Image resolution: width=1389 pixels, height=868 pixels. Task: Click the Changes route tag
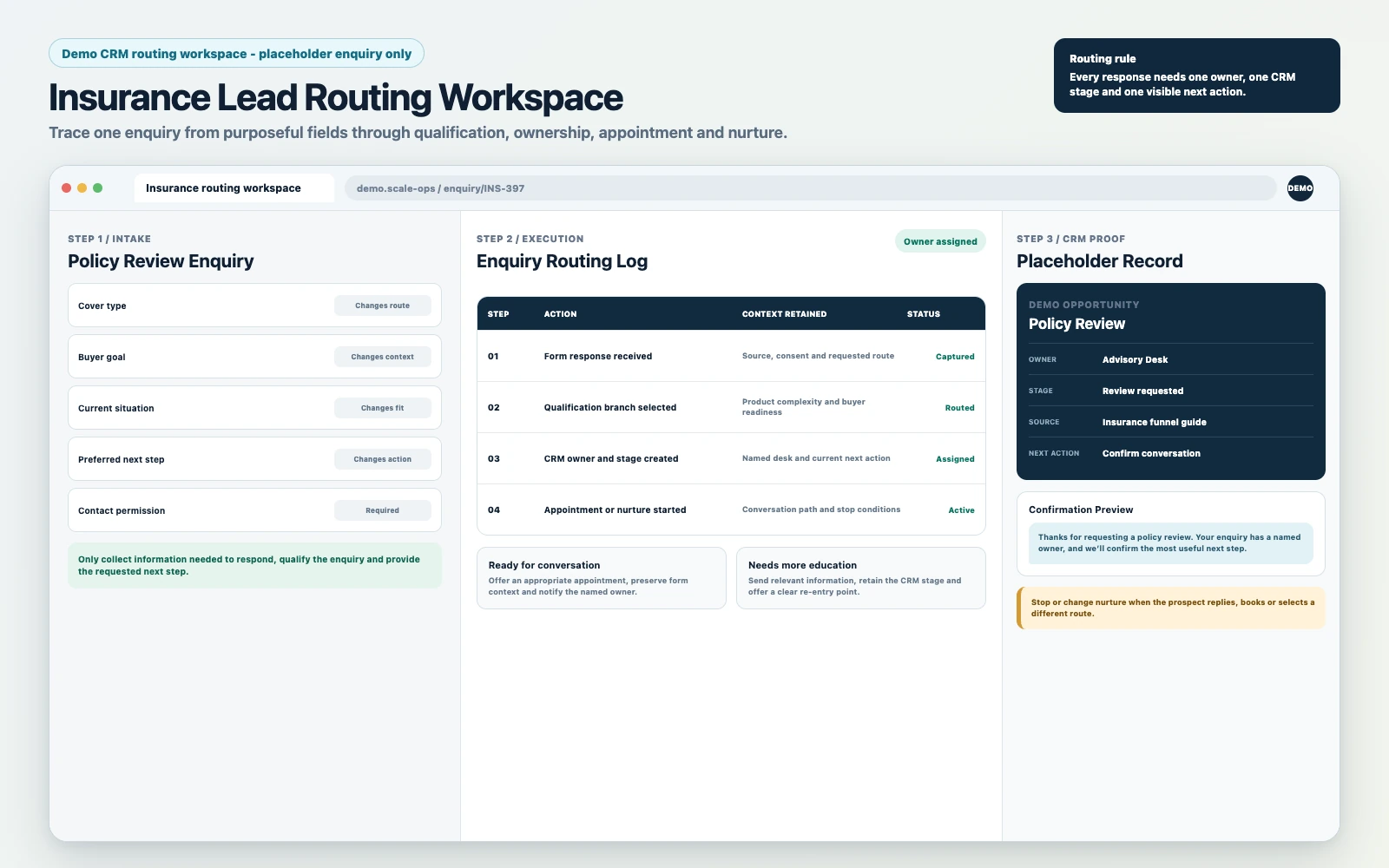tap(383, 306)
